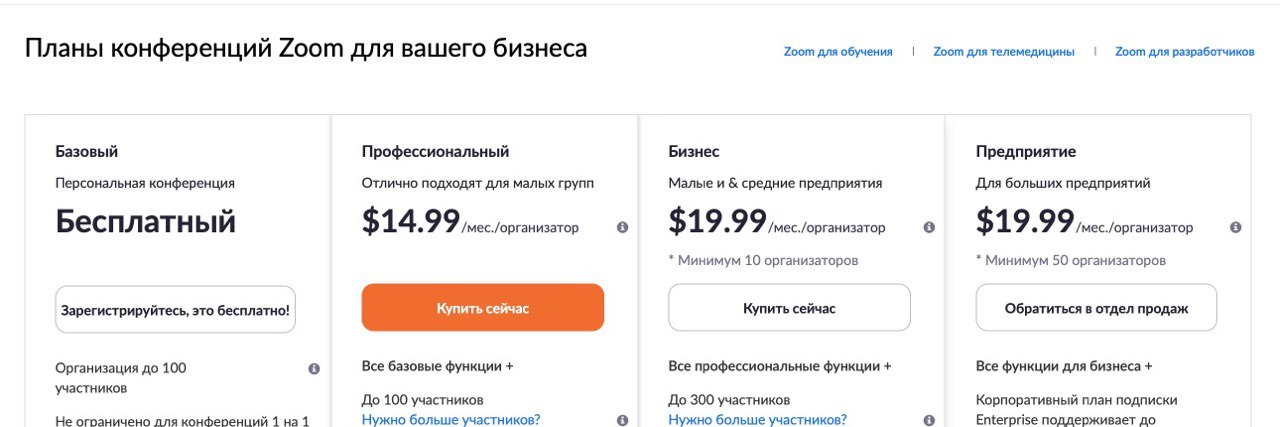Show info tooltip beside Business's Нужно больше участников
Screen dimensions: 1280x427
[x=929, y=420]
